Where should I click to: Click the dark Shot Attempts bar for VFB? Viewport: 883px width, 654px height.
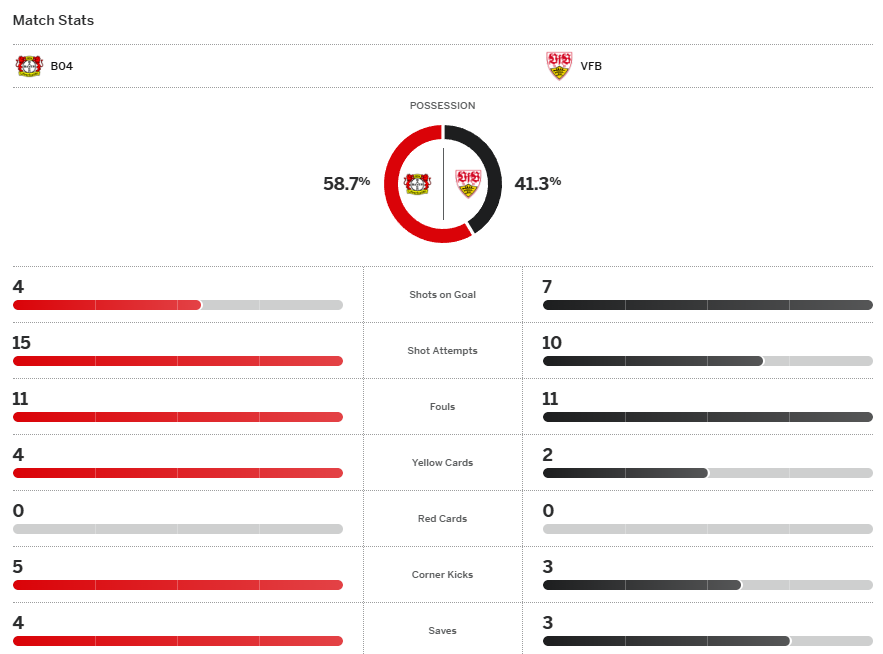pos(652,361)
